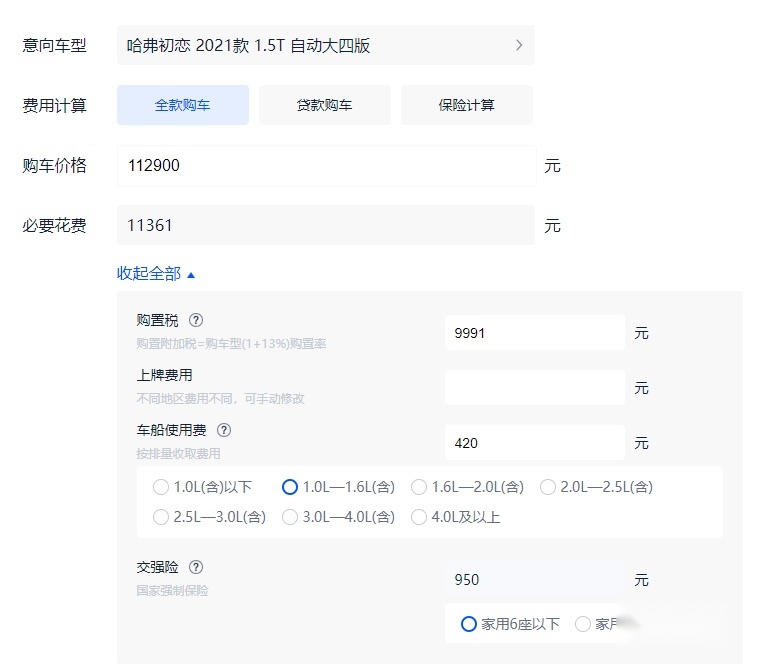Click the 购置附加税 formula hint text

coord(231,344)
